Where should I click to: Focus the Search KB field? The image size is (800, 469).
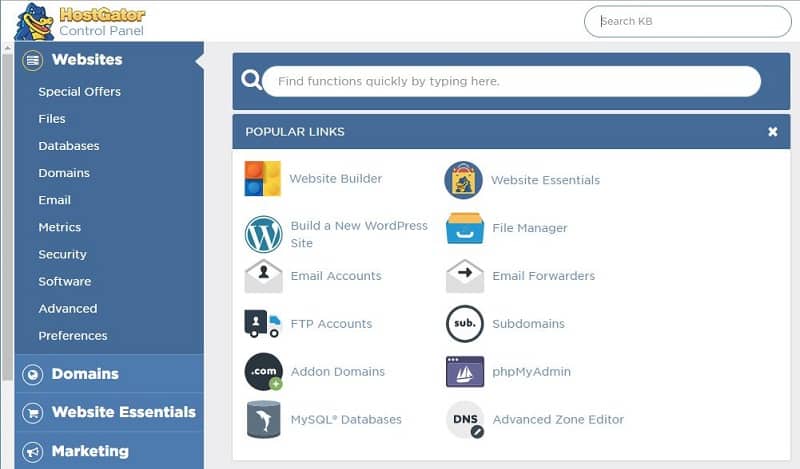pos(688,21)
